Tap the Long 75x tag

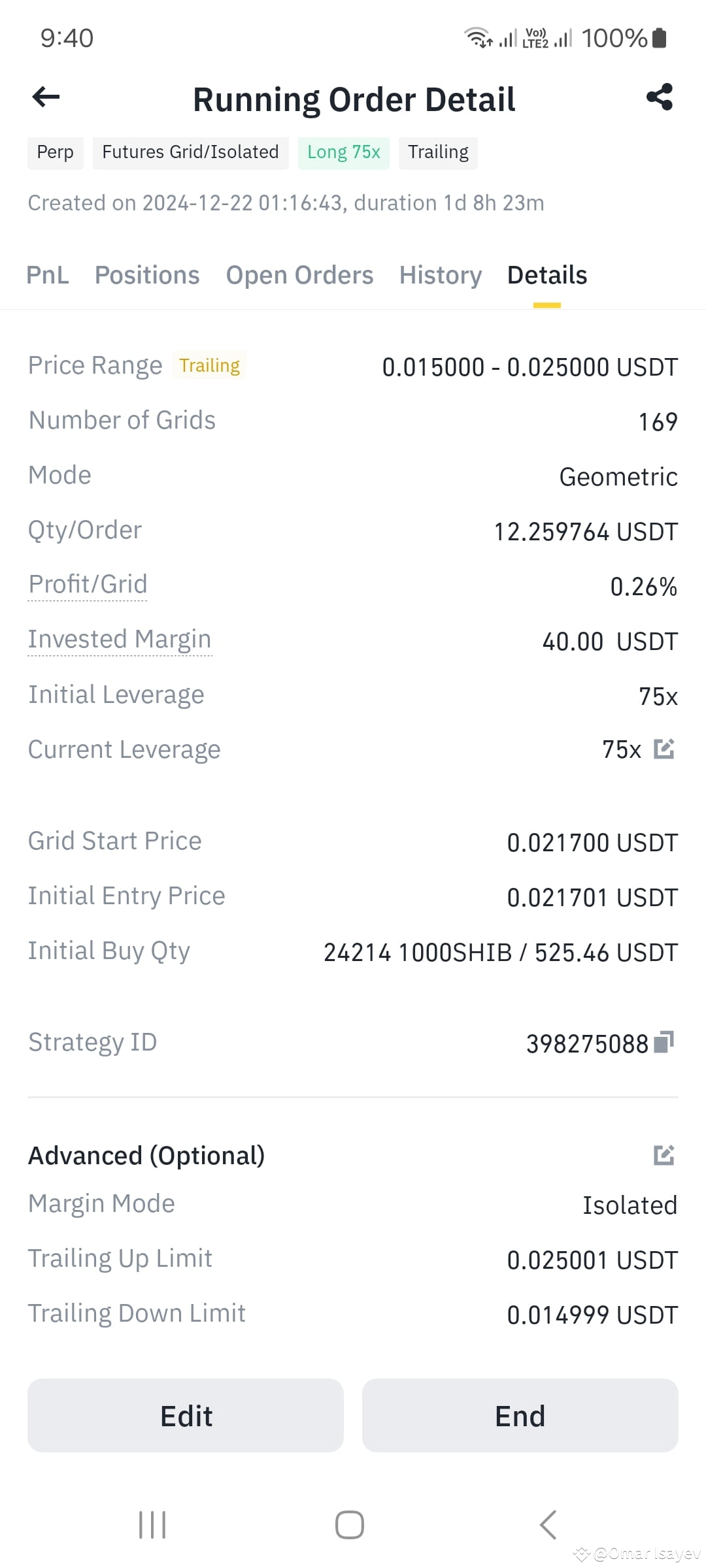pyautogui.click(x=344, y=152)
